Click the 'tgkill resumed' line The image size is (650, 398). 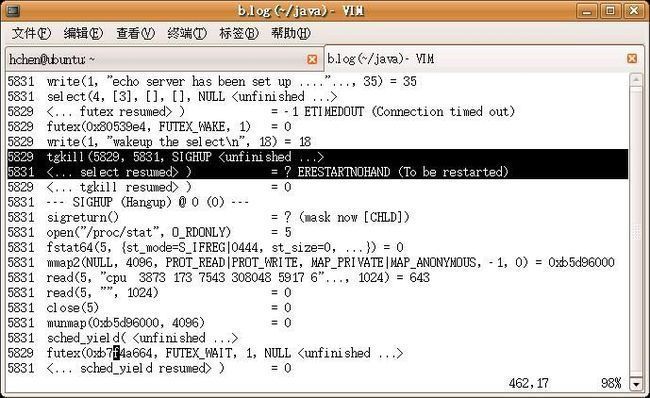(x=150, y=187)
